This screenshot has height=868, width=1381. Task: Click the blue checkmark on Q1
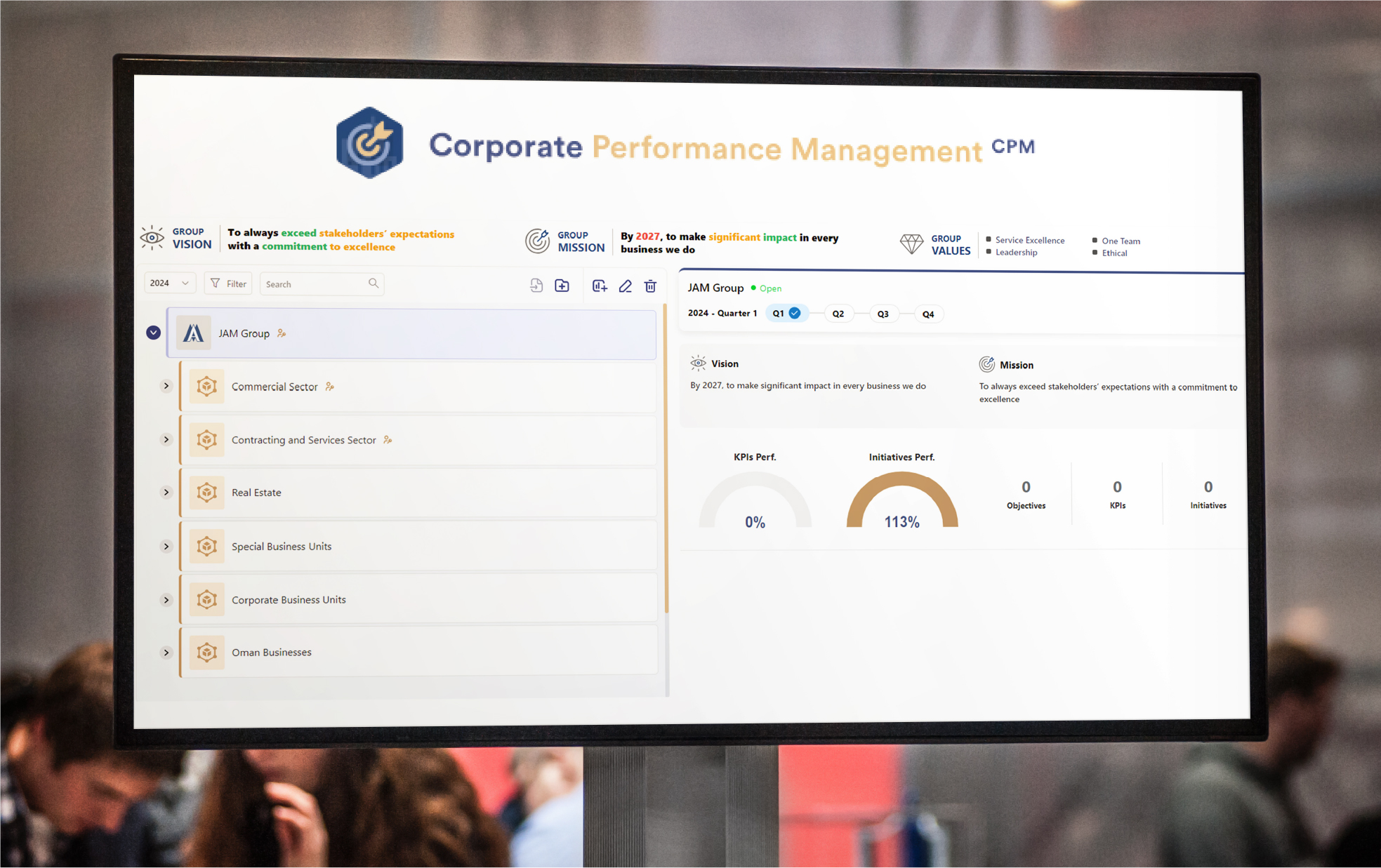click(795, 313)
